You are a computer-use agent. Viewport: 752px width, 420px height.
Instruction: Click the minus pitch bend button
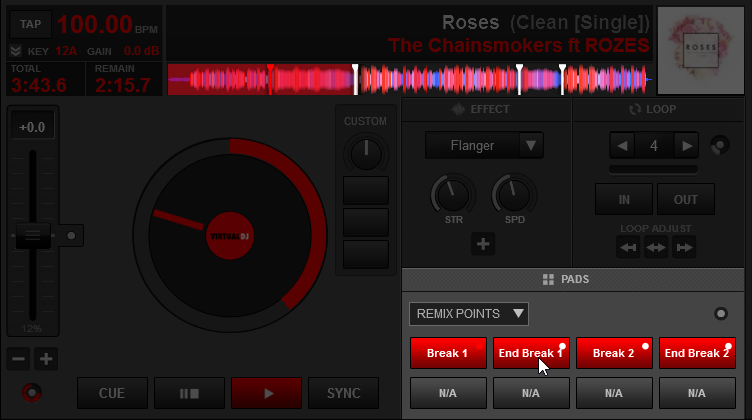click(x=18, y=359)
